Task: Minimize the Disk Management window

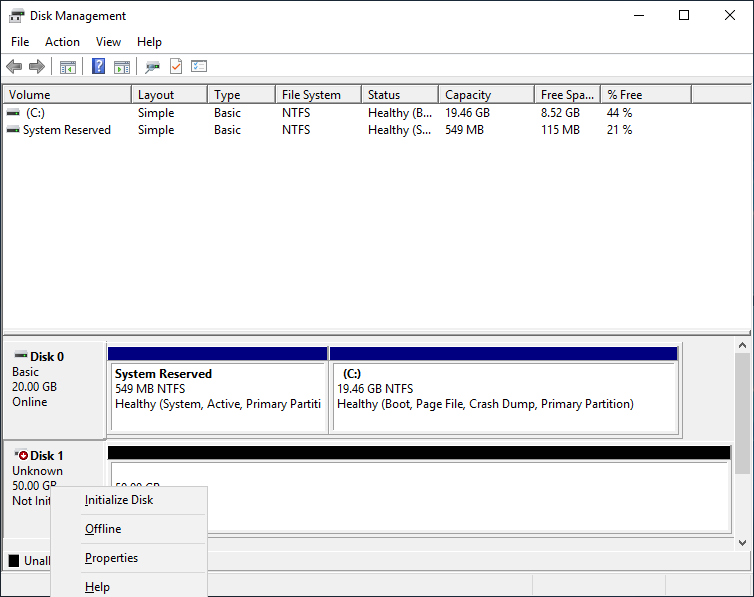Action: tap(639, 16)
